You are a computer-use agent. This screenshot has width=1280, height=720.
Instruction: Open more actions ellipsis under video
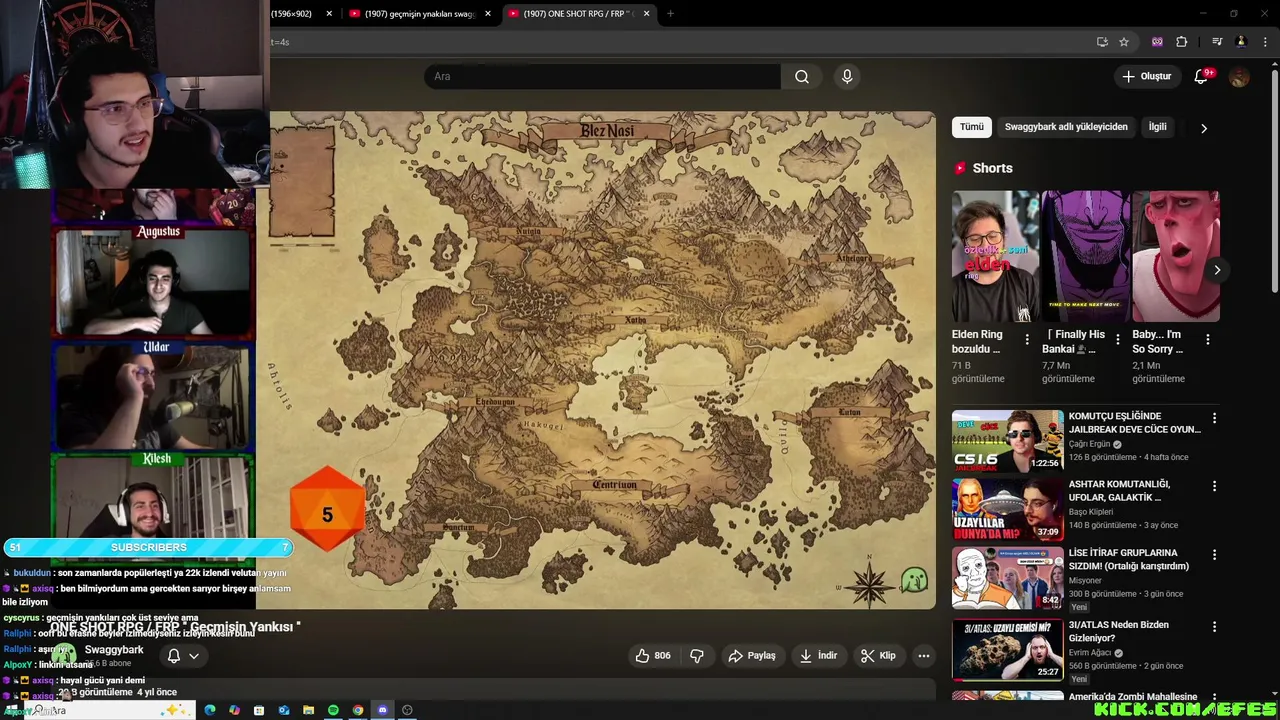(924, 656)
